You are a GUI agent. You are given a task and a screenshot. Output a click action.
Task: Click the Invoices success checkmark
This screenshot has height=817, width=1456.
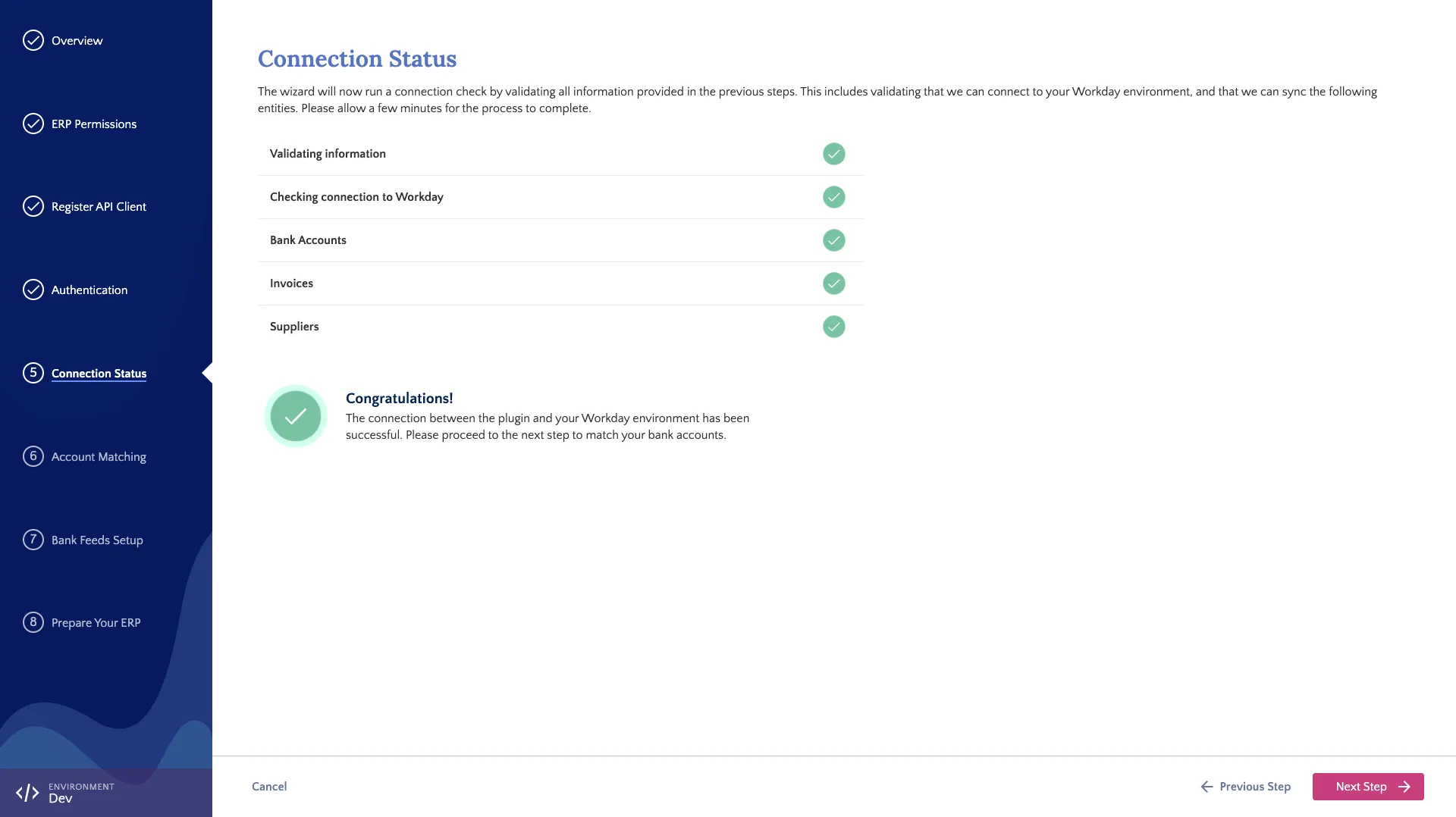tap(833, 283)
